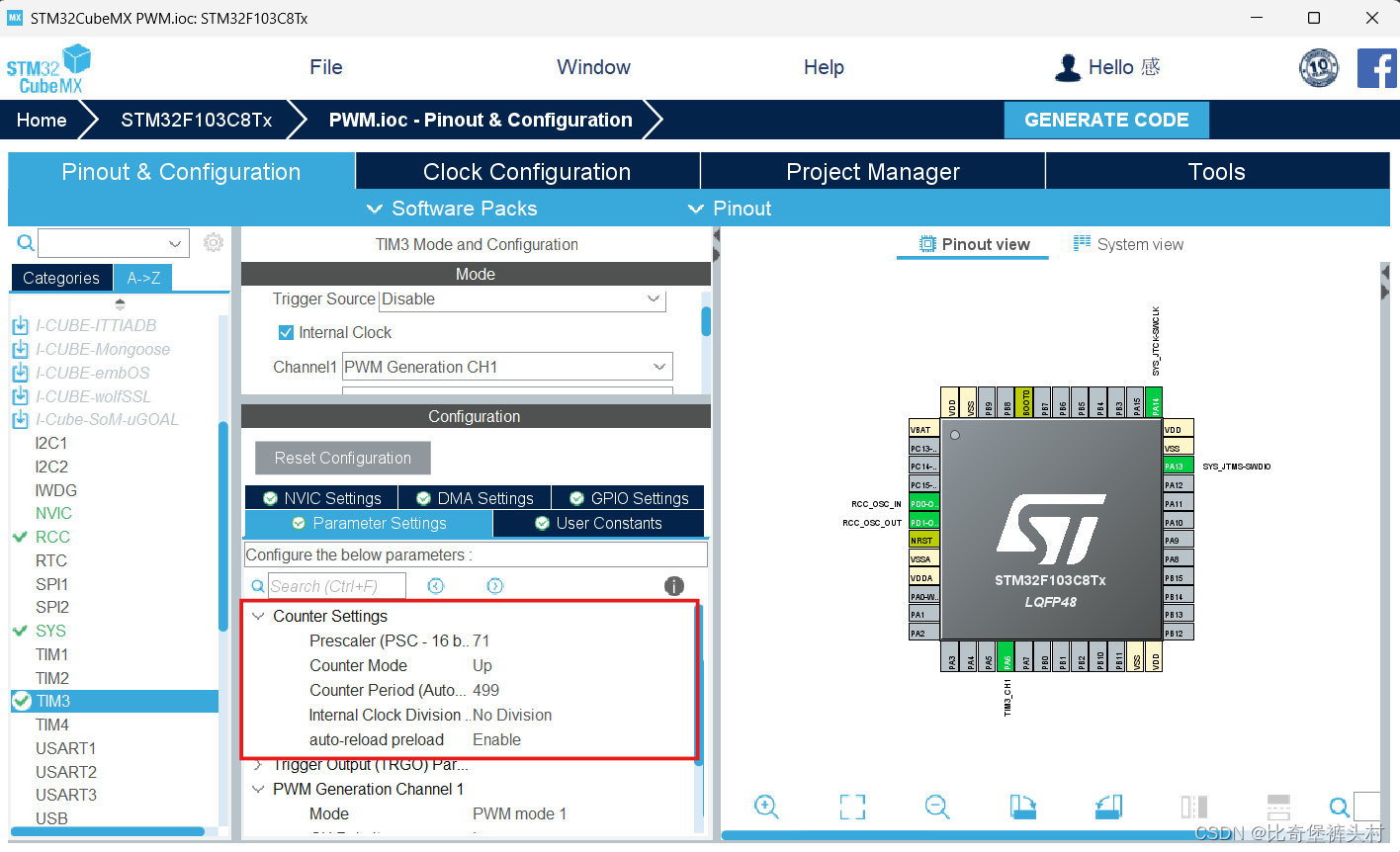Click the vertical split view icon
Viewport: 1400px width, 852px height.
1194,807
